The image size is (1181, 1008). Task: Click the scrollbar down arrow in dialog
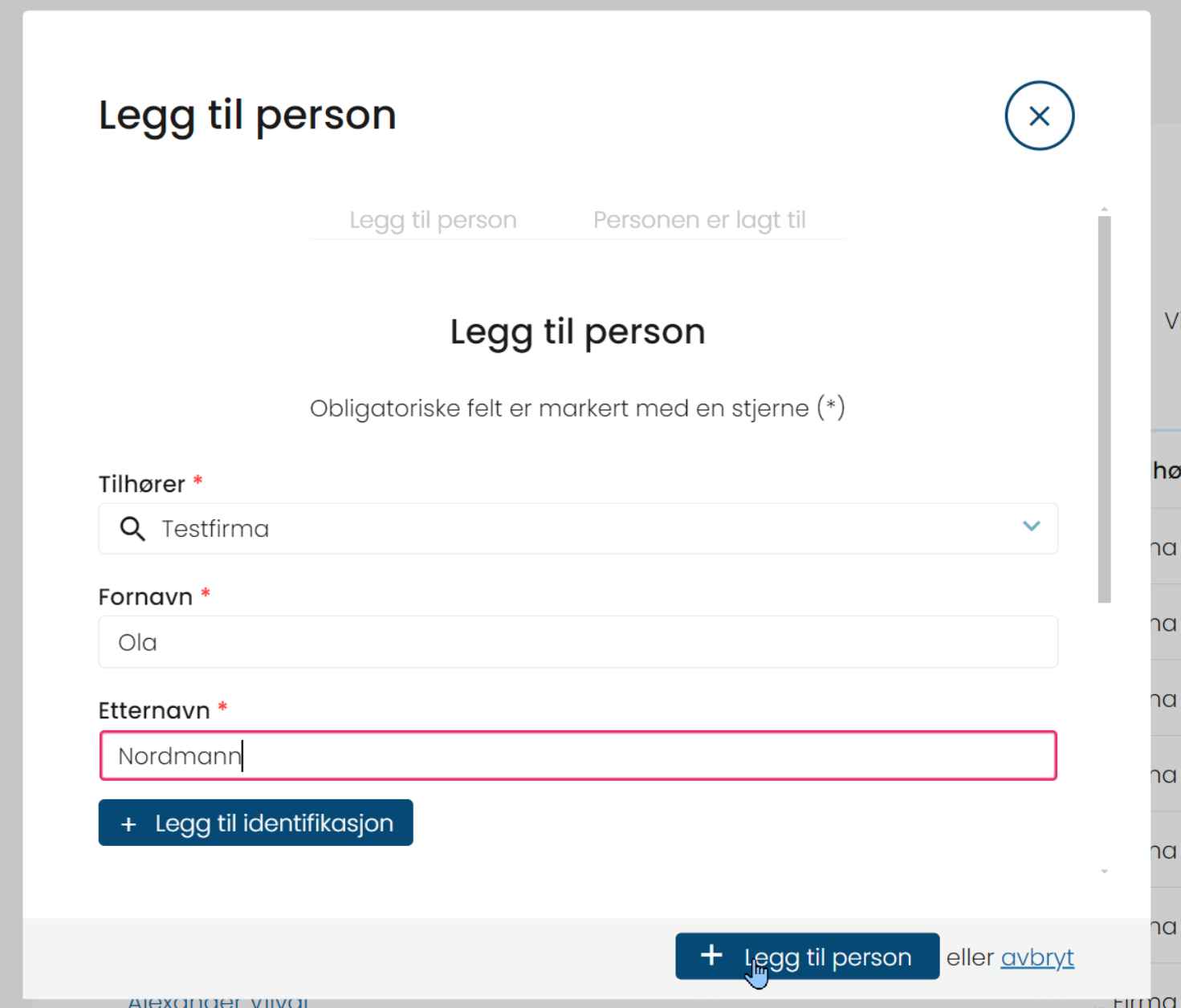(1105, 871)
